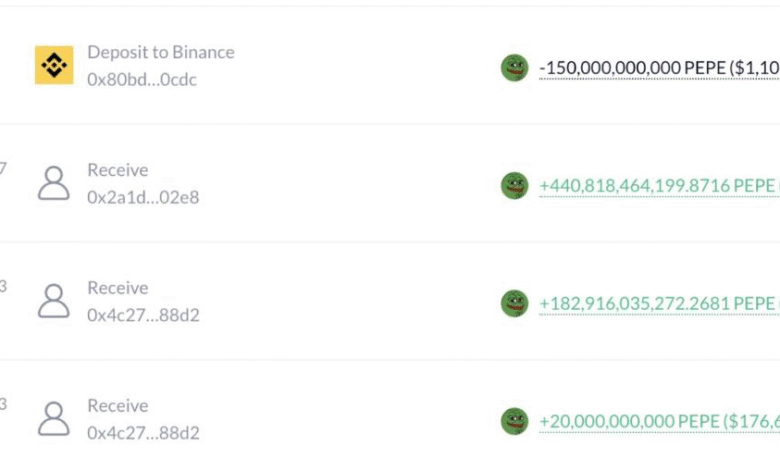
Task: Click the user avatar beside +20,000,000,000 receive
Action: click(54, 419)
